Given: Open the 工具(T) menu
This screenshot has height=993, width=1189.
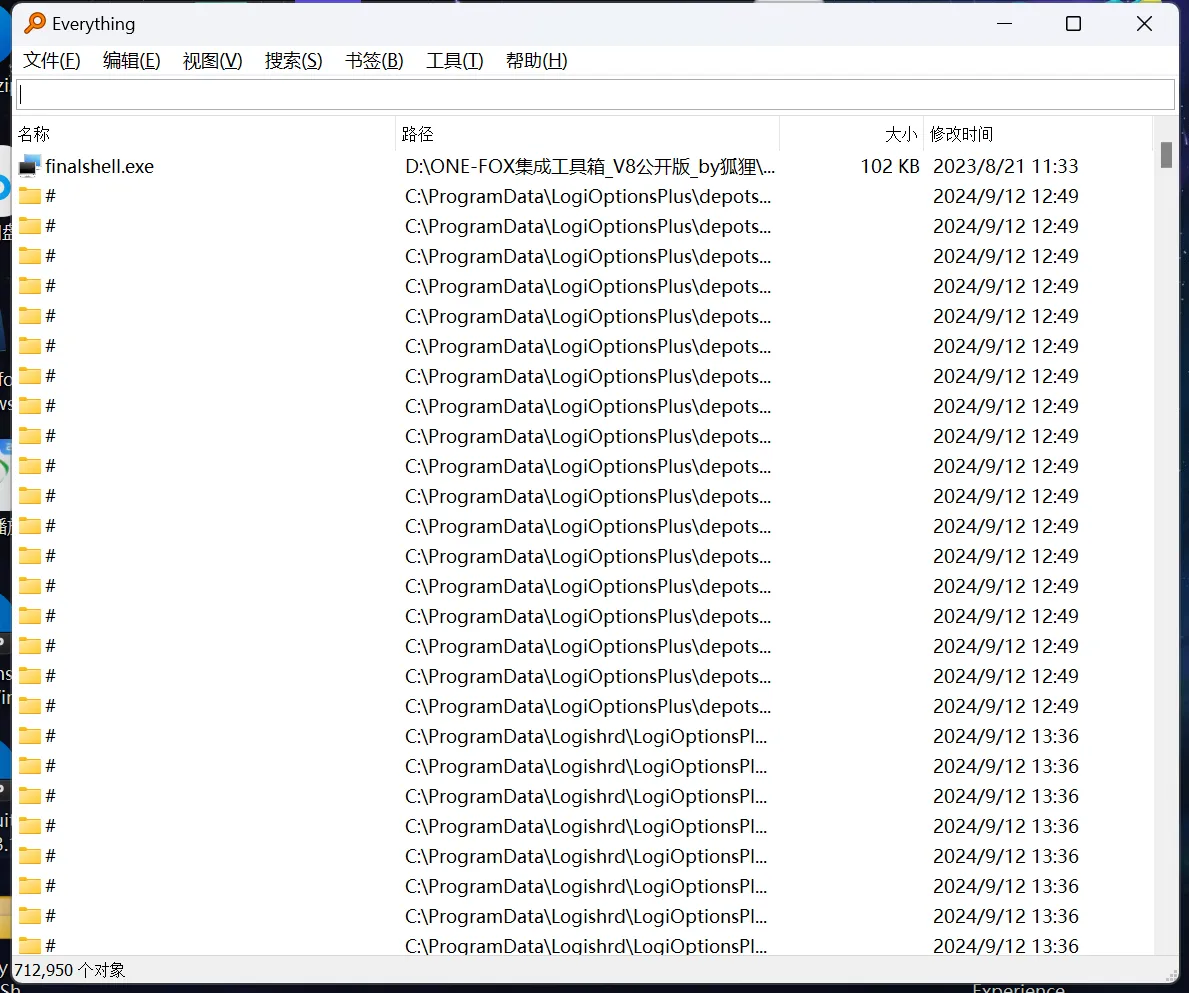Looking at the screenshot, I should [x=454, y=61].
